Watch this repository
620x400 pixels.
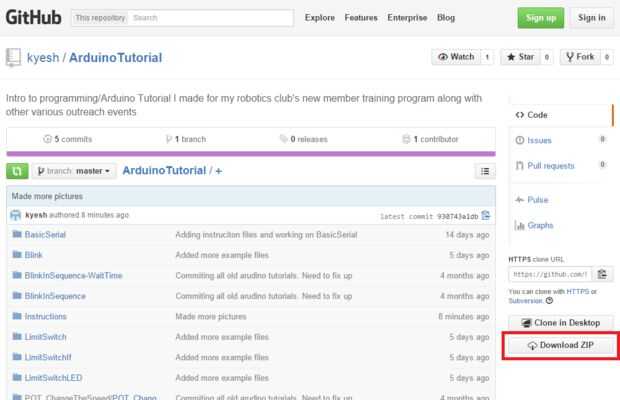[x=456, y=57]
